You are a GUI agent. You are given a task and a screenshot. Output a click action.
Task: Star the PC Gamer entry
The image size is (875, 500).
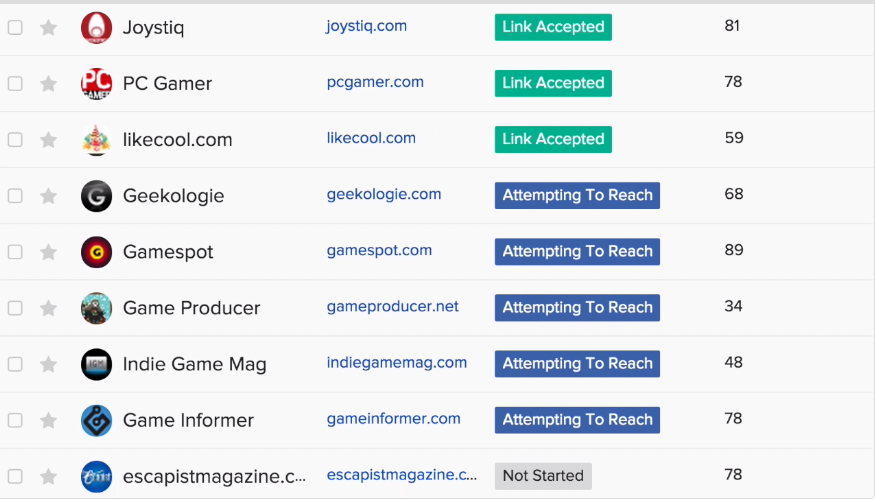(49, 83)
